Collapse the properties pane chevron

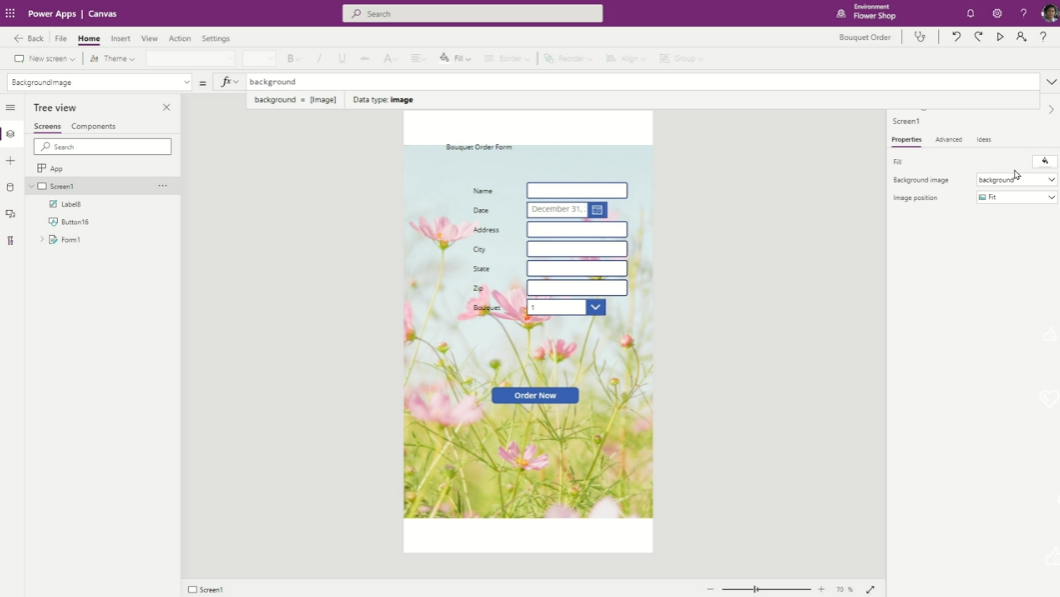1051,109
